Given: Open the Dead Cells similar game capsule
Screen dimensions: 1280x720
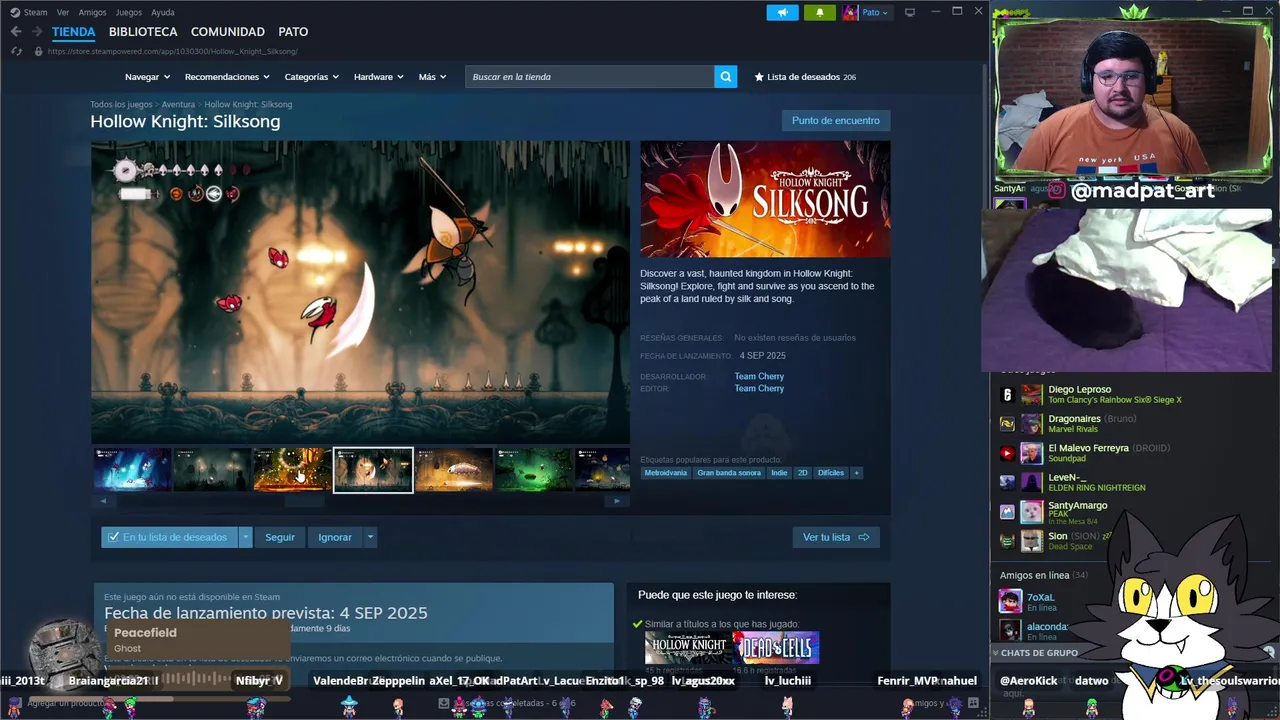Looking at the screenshot, I should pyautogui.click(x=776, y=647).
